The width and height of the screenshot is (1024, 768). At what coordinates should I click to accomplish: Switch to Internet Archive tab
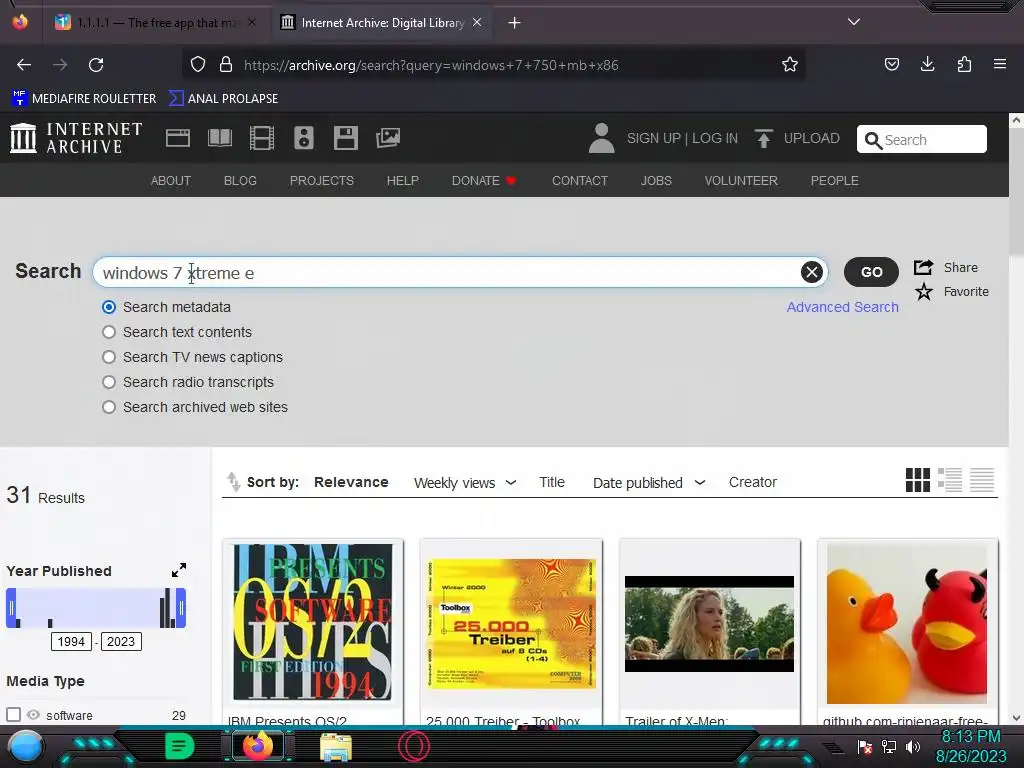coord(381,23)
